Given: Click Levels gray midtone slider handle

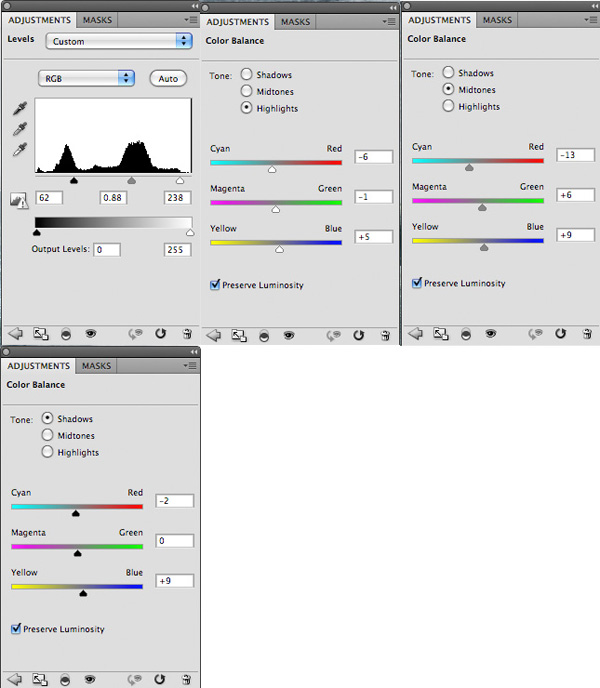Looking at the screenshot, I should click(x=131, y=180).
